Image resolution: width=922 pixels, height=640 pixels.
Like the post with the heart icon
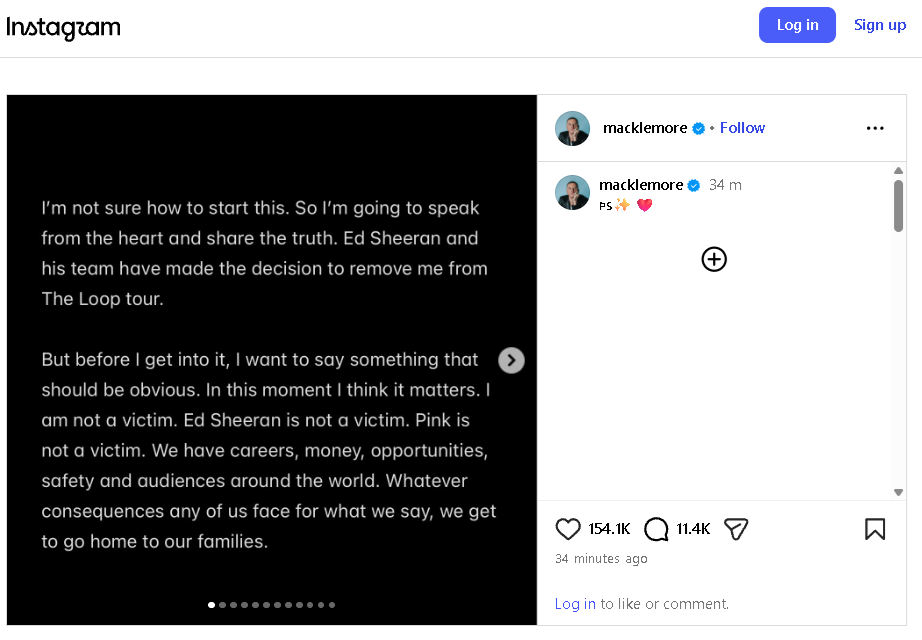point(567,529)
